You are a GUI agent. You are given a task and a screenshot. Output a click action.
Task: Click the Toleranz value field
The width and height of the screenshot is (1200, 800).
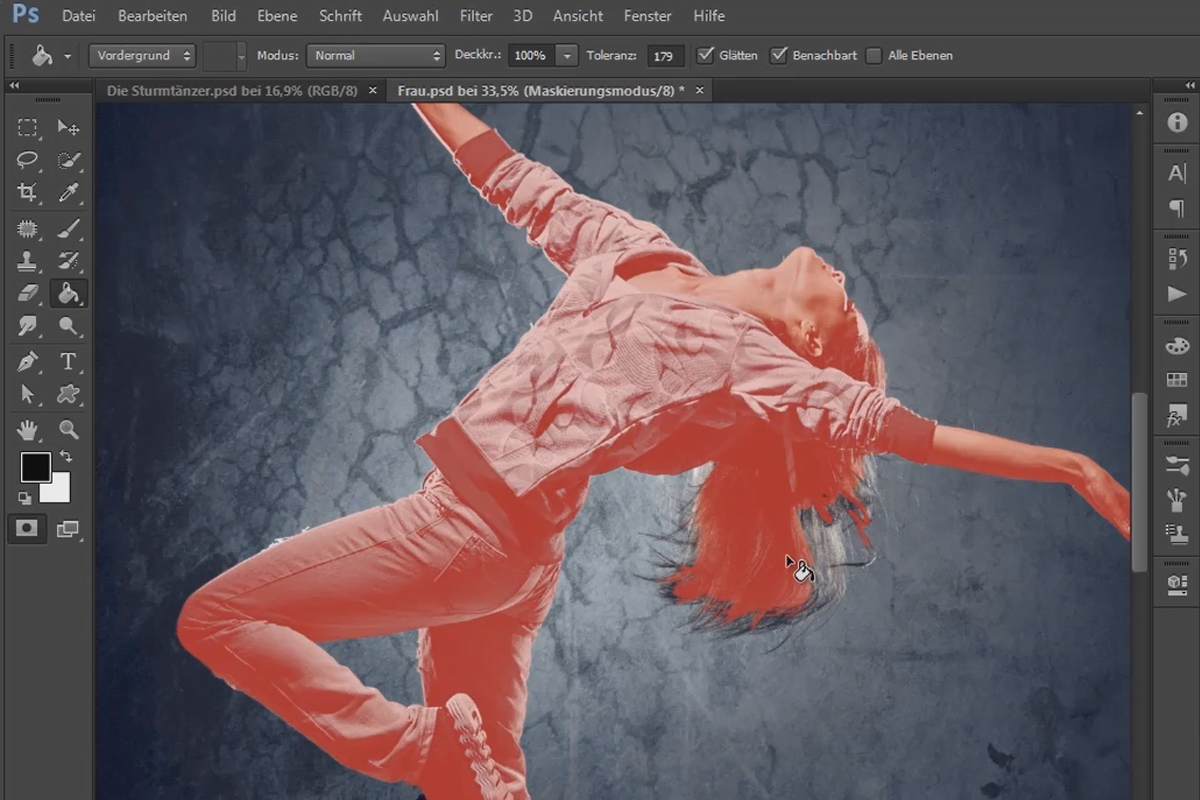point(665,56)
